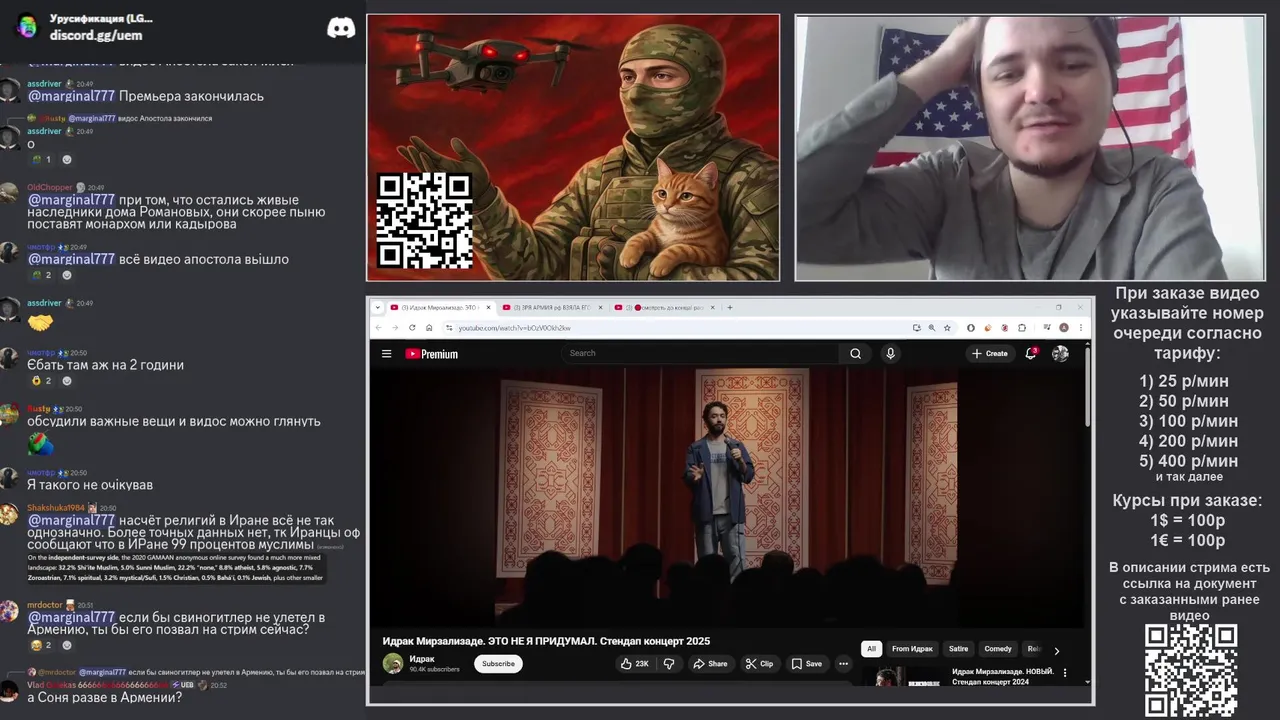Click the QR code on soldier image
The height and width of the screenshot is (720, 1280).
[424, 220]
